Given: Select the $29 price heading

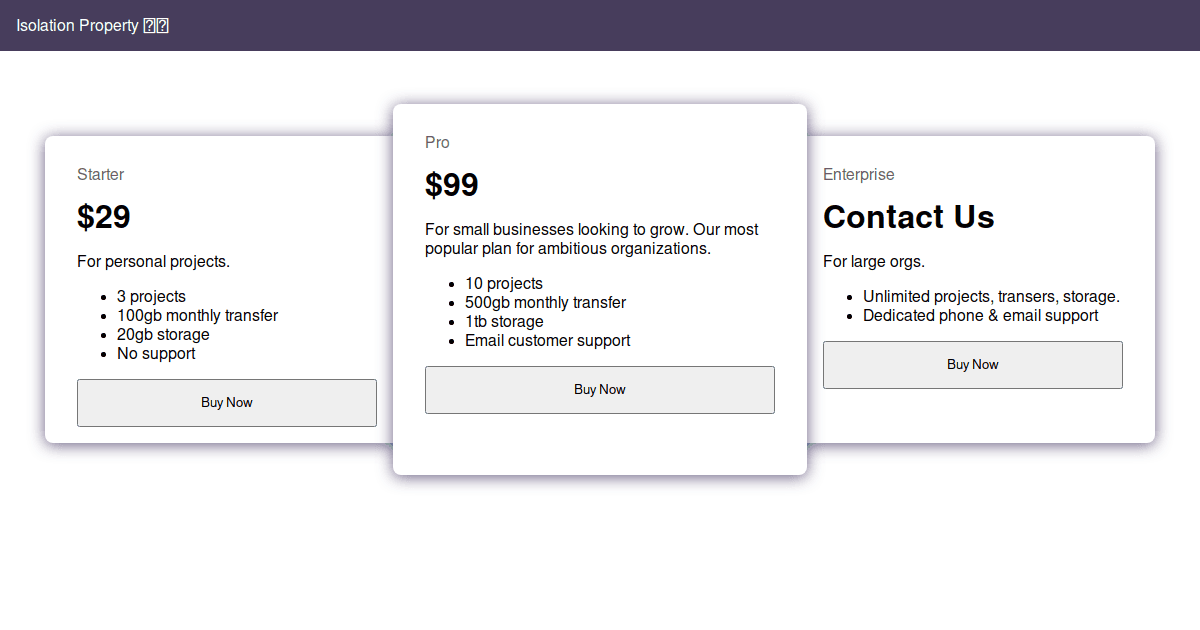Looking at the screenshot, I should 104,217.
